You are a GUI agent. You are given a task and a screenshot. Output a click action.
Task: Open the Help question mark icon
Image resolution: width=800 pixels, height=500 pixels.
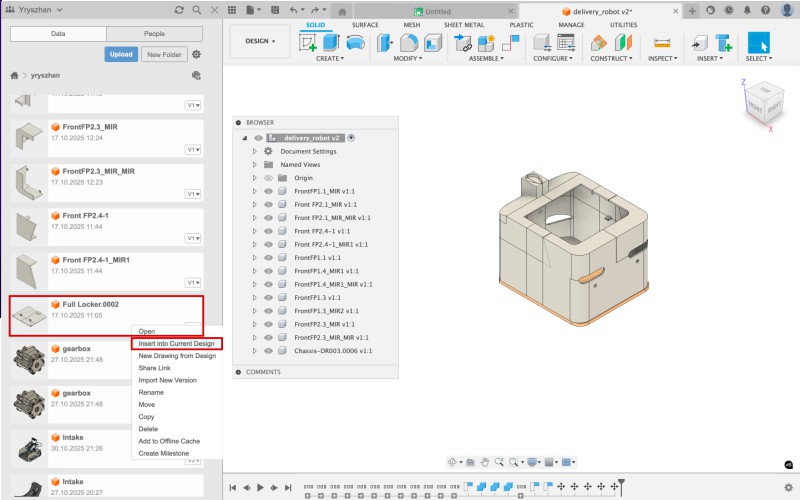point(765,10)
